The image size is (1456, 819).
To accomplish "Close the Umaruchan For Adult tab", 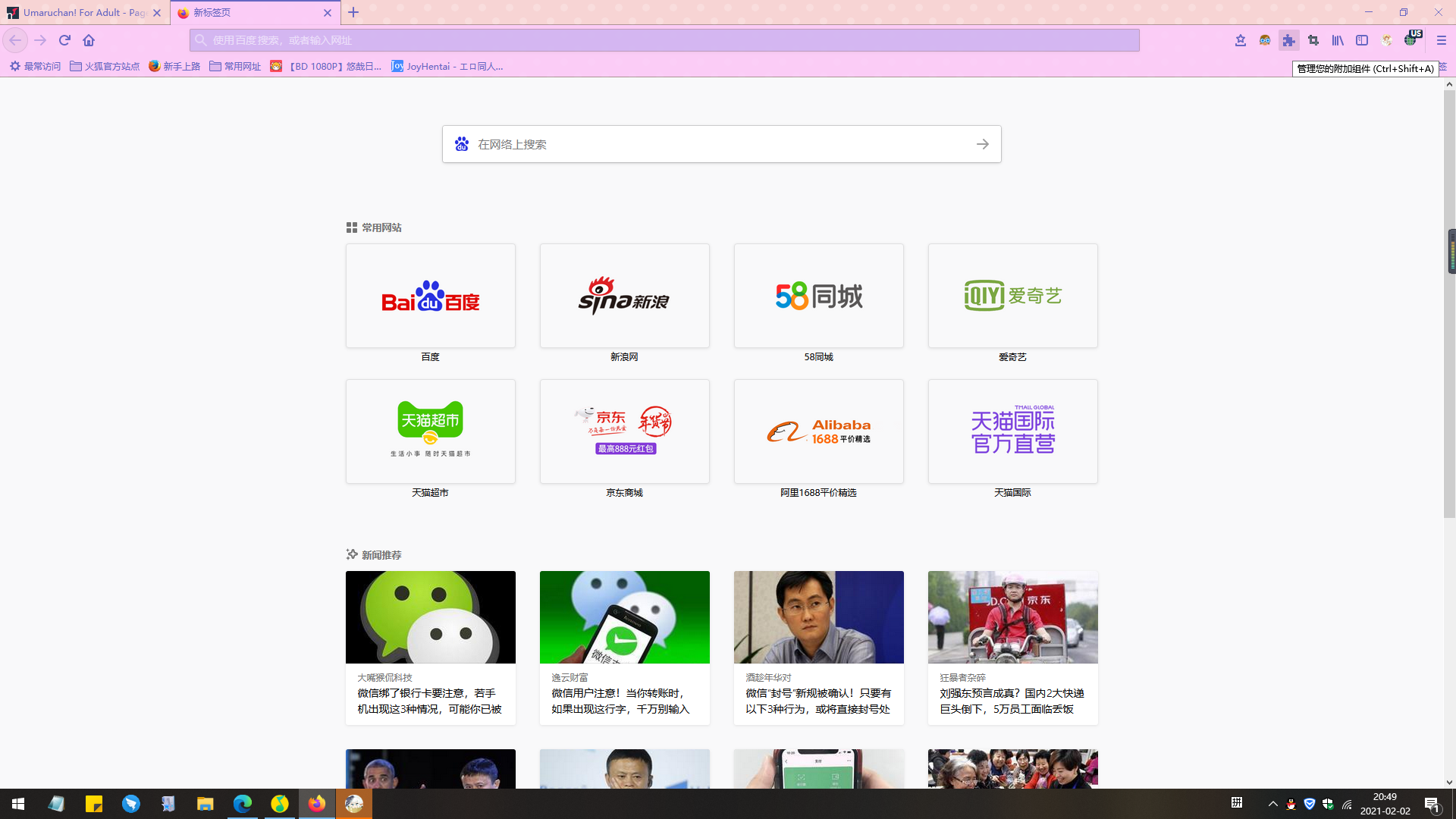I will tap(157, 13).
